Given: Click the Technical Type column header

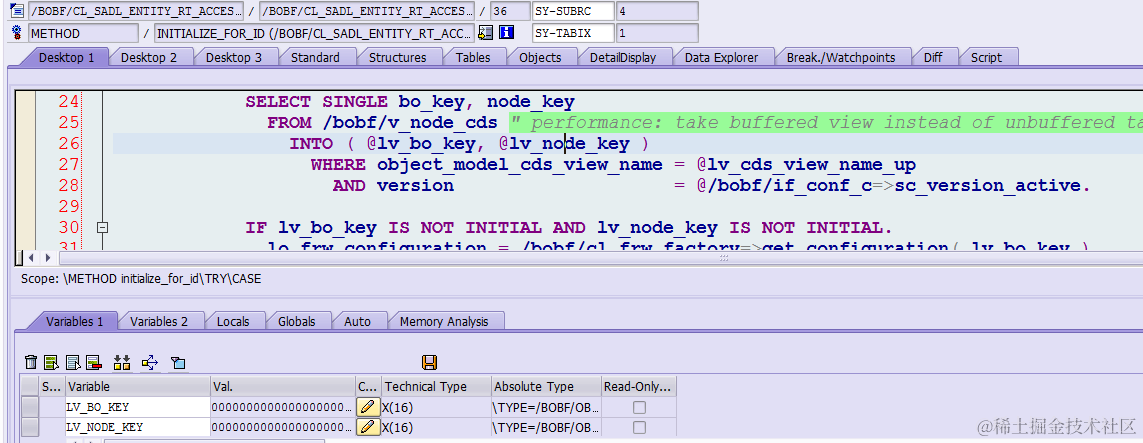Looking at the screenshot, I should (x=436, y=386).
